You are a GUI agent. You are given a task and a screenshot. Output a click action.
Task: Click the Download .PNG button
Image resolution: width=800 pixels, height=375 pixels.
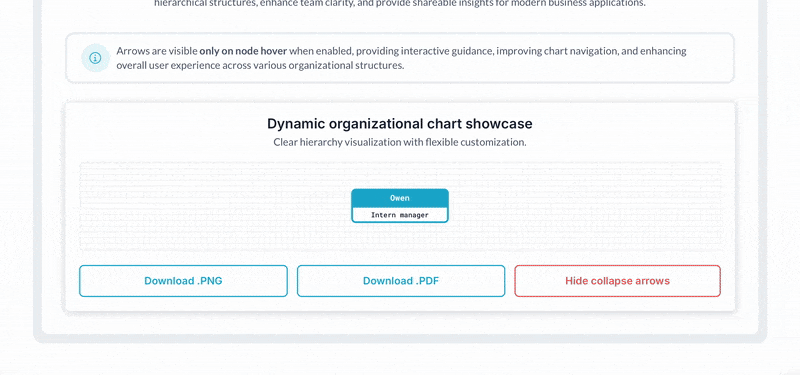[183, 281]
